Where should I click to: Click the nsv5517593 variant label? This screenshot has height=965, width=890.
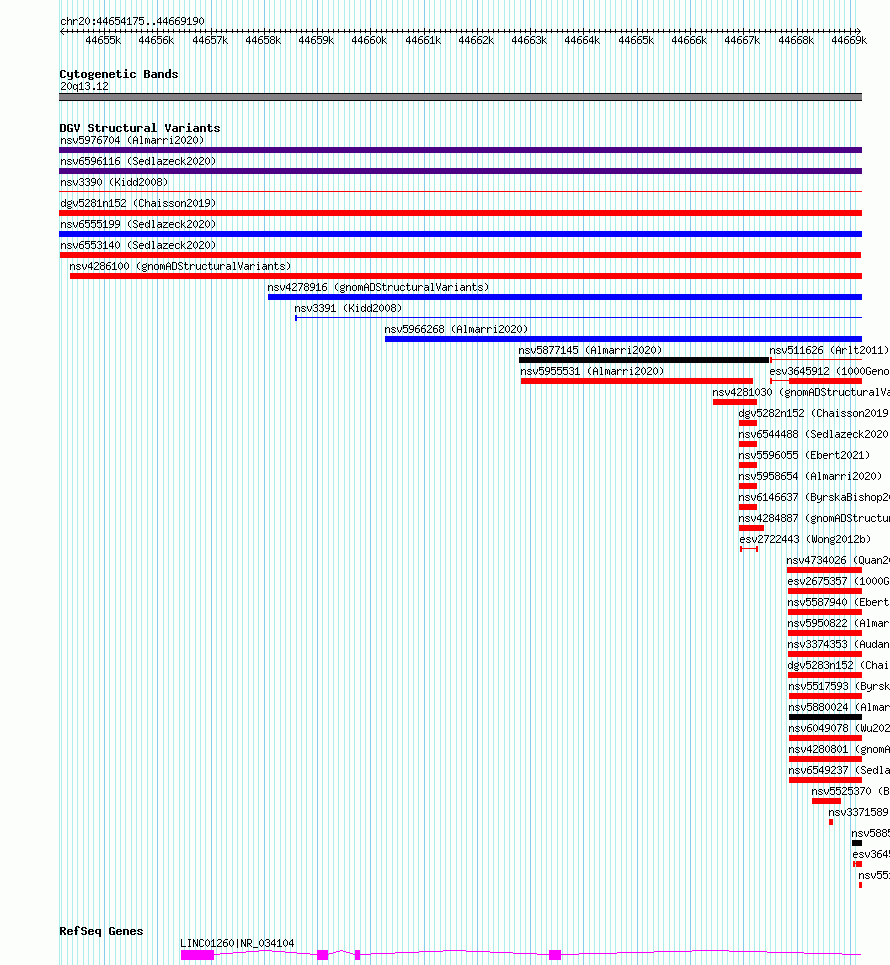[839, 686]
